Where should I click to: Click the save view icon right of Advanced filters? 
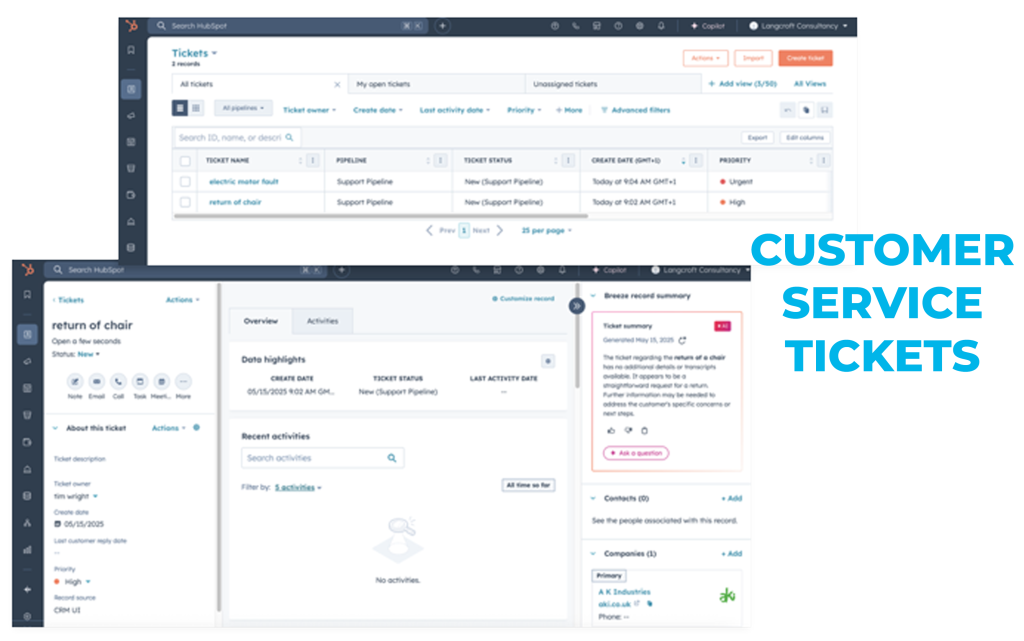coord(825,110)
